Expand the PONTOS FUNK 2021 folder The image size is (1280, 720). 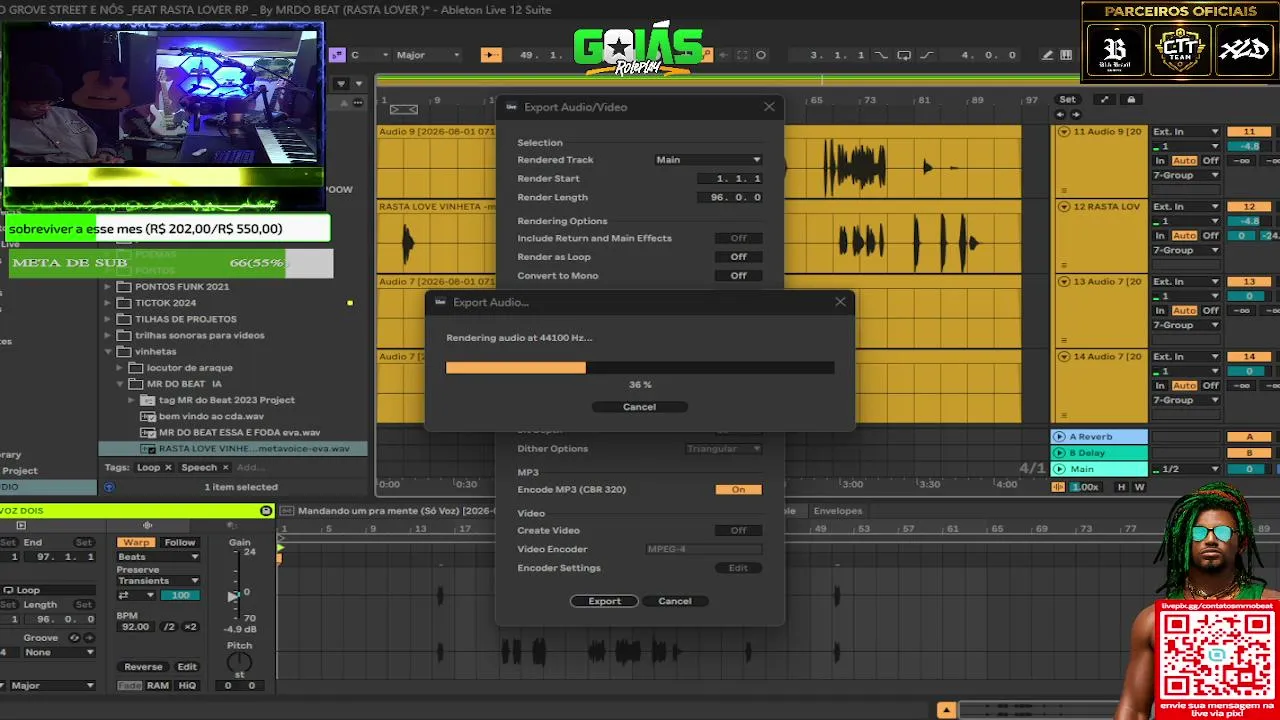coord(109,286)
